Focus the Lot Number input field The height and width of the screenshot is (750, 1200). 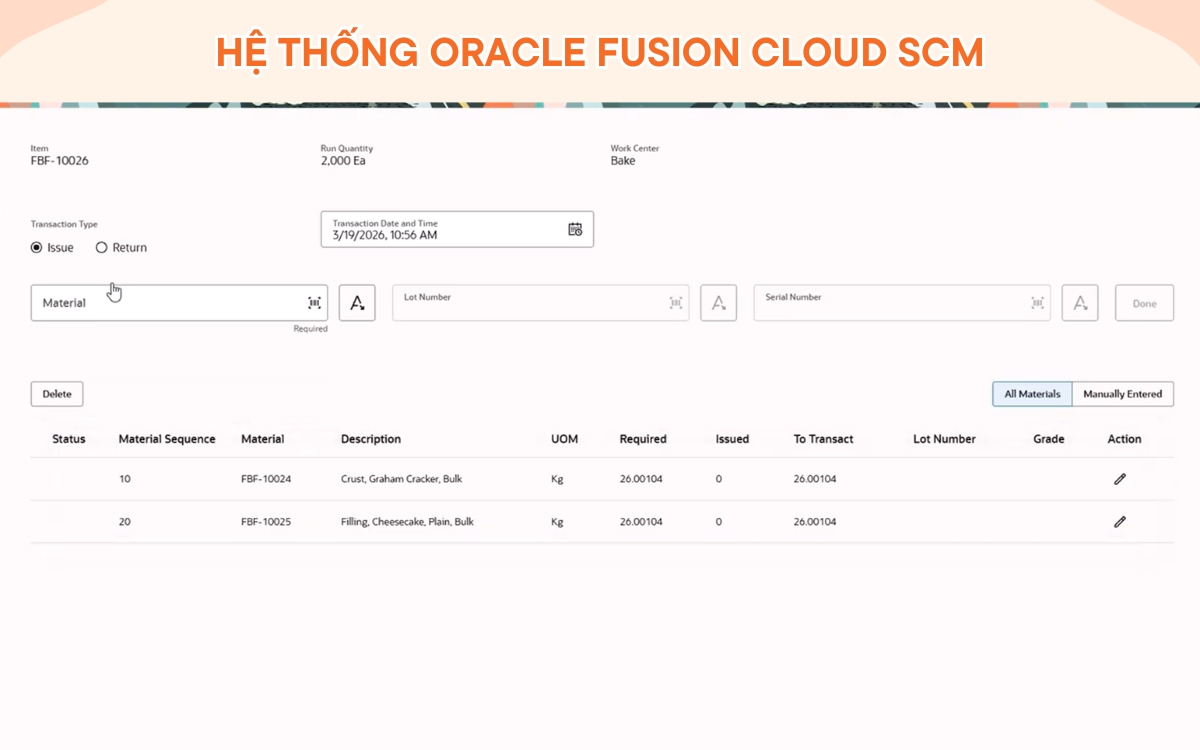coord(540,303)
